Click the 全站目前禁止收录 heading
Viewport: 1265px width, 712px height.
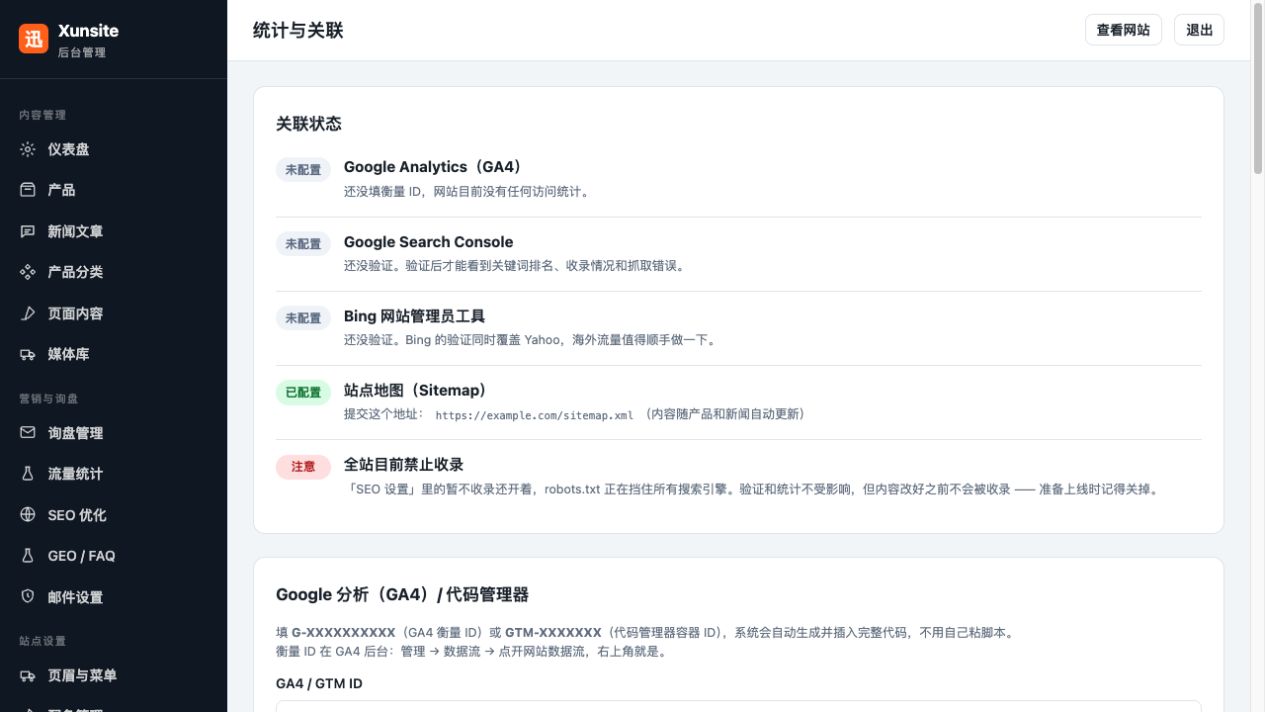click(403, 464)
